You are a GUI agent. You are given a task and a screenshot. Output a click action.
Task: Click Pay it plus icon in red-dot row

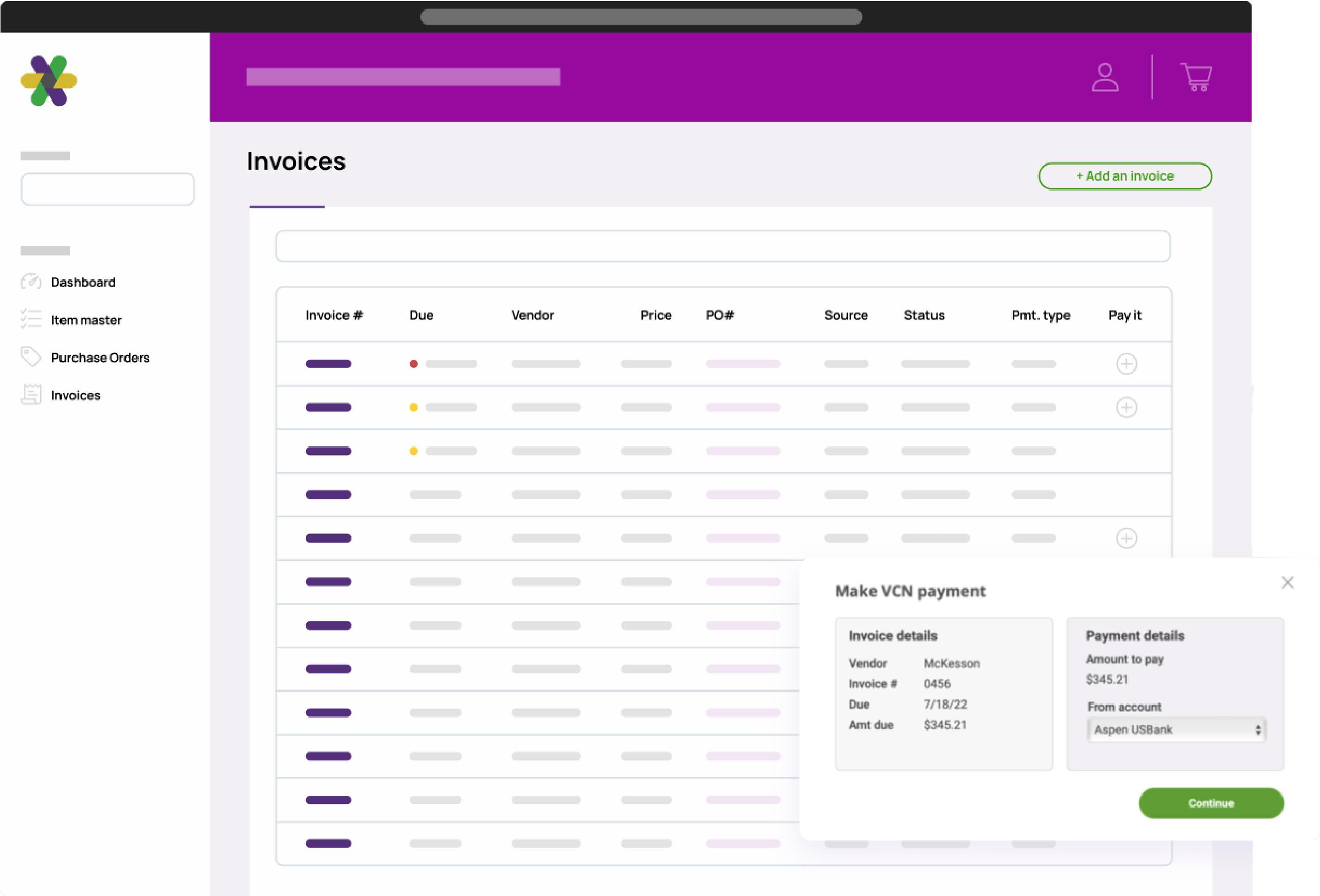coord(1126,363)
